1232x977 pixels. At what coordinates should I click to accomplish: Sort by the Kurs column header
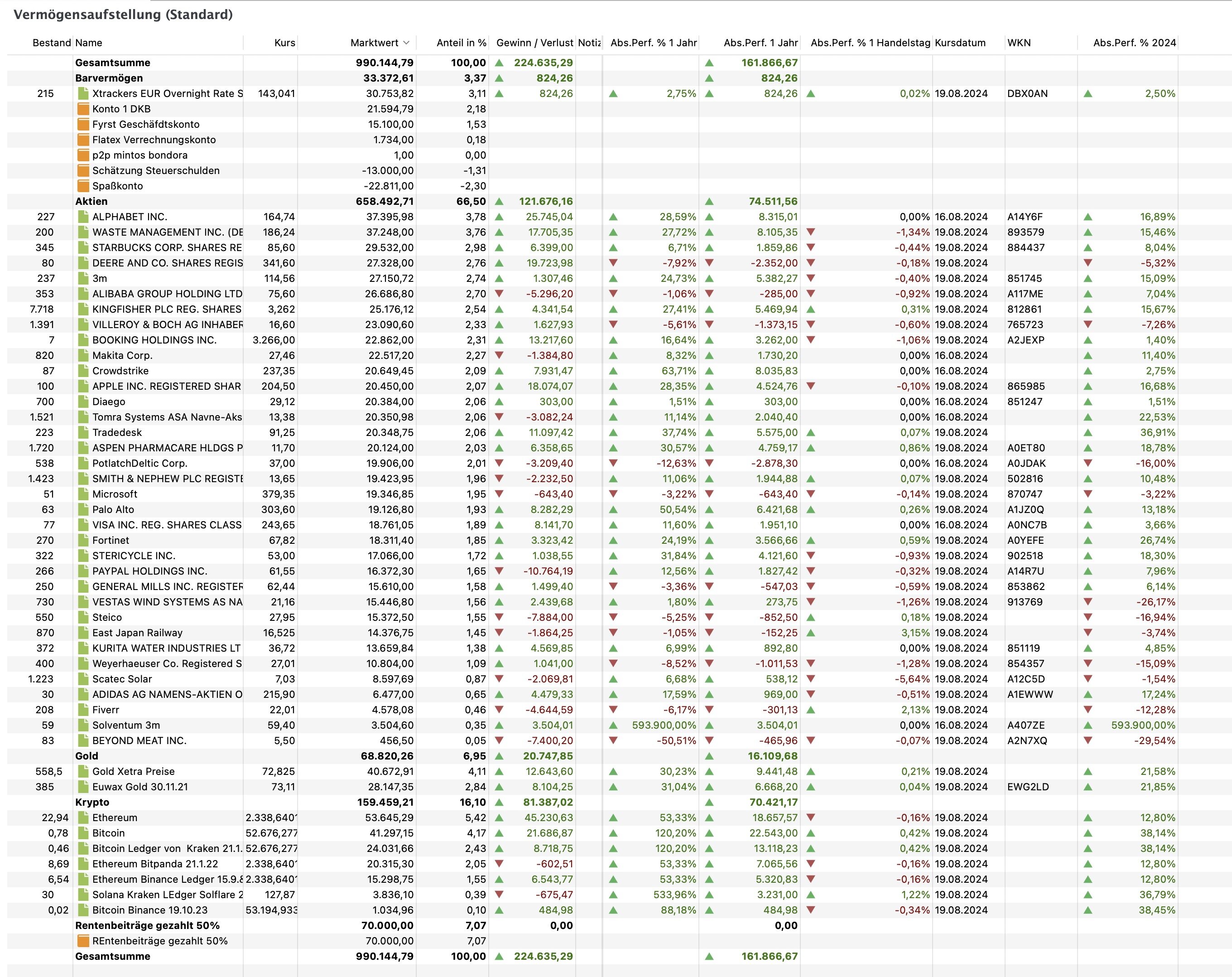pos(284,43)
